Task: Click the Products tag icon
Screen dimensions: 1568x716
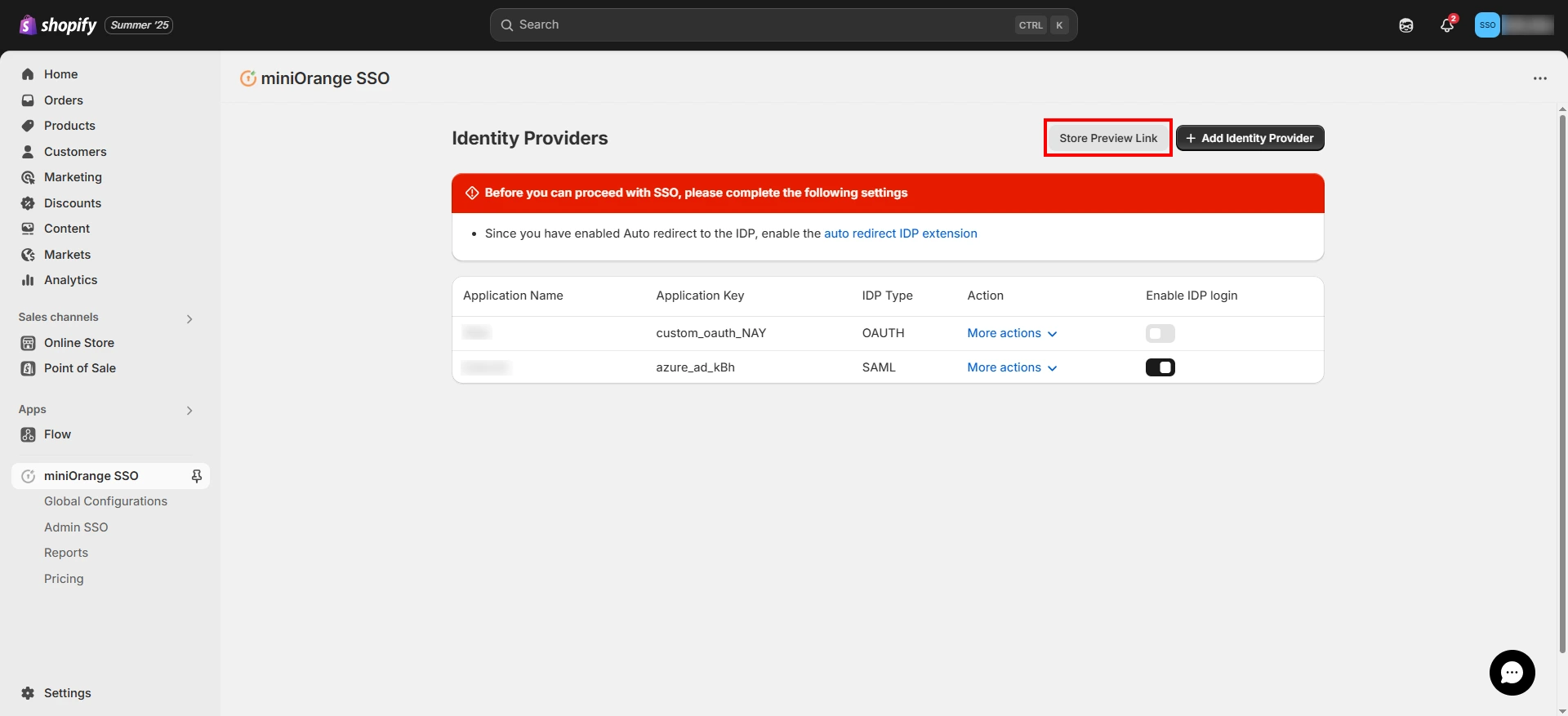Action: [28, 126]
